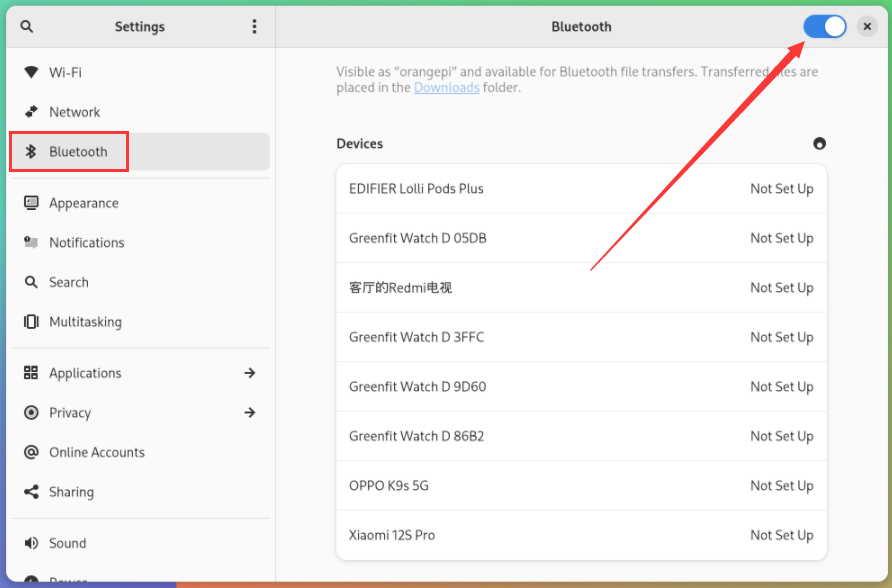Connect to OPPO K9s 5G
This screenshot has width=892, height=588.
tap(581, 486)
